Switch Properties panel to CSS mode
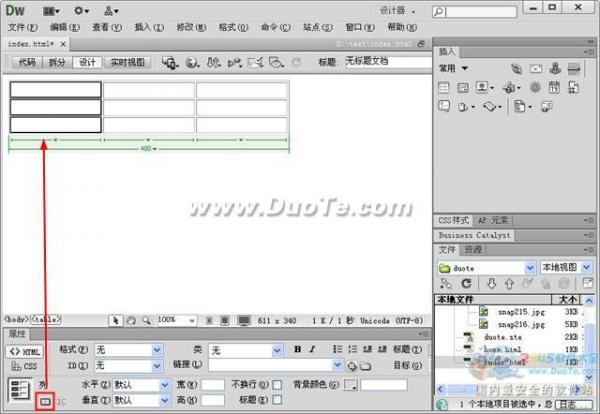 (x=24, y=366)
